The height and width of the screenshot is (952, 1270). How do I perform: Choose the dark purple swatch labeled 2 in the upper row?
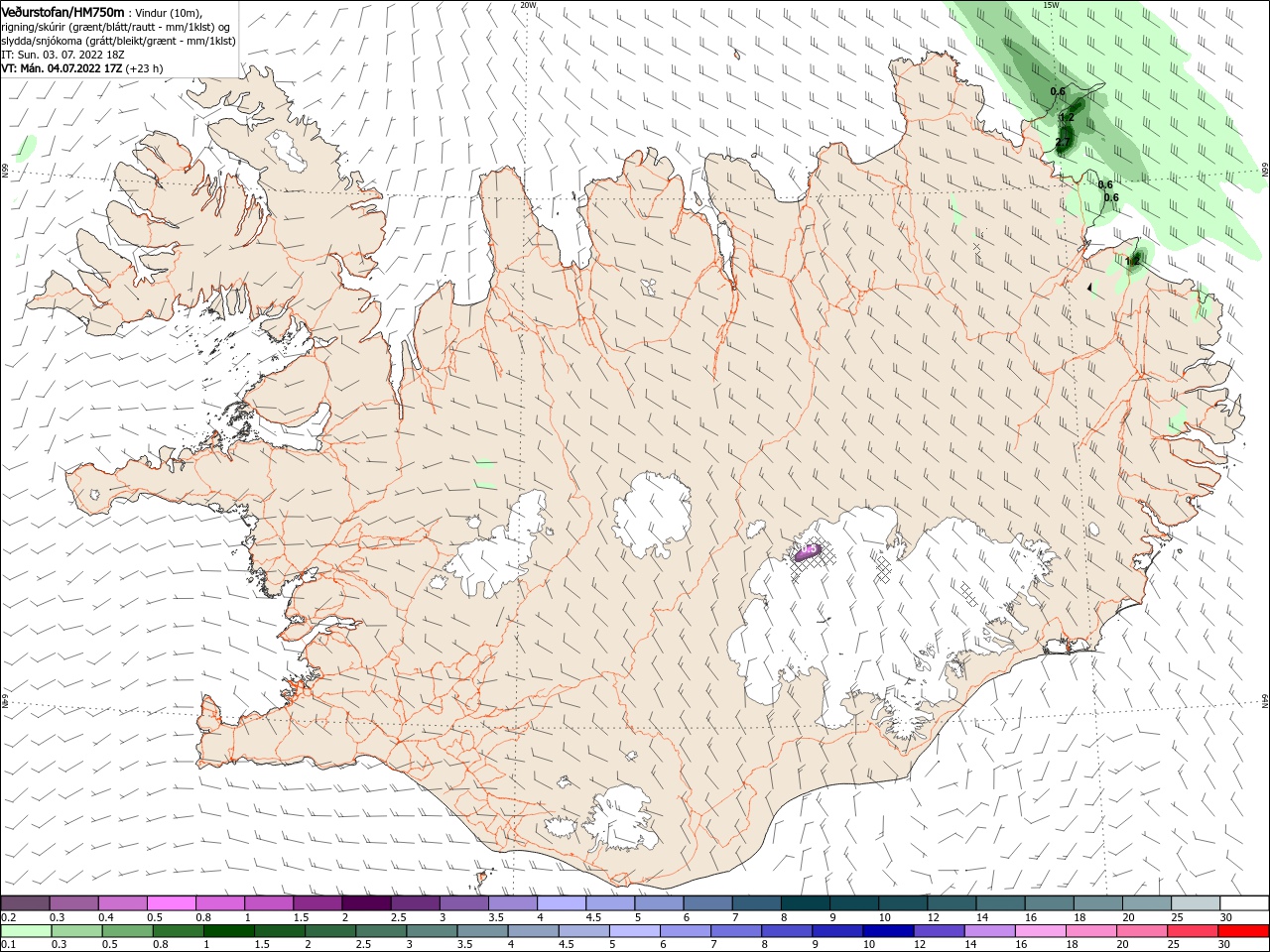[366, 903]
